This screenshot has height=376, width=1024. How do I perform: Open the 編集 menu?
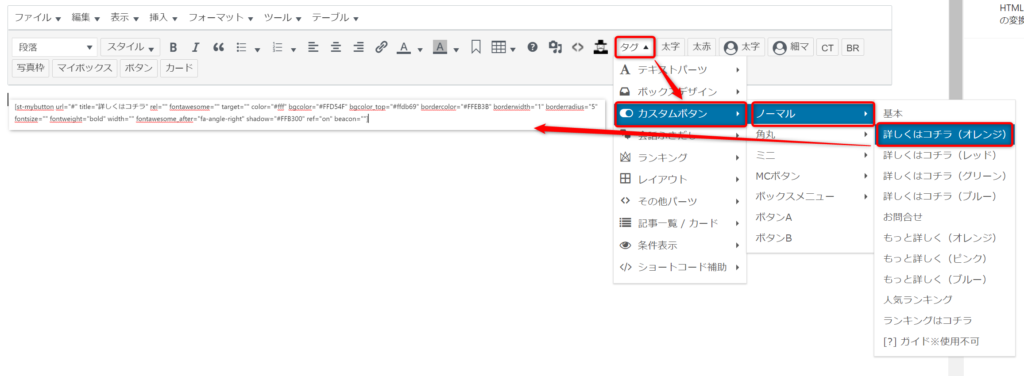click(x=85, y=18)
